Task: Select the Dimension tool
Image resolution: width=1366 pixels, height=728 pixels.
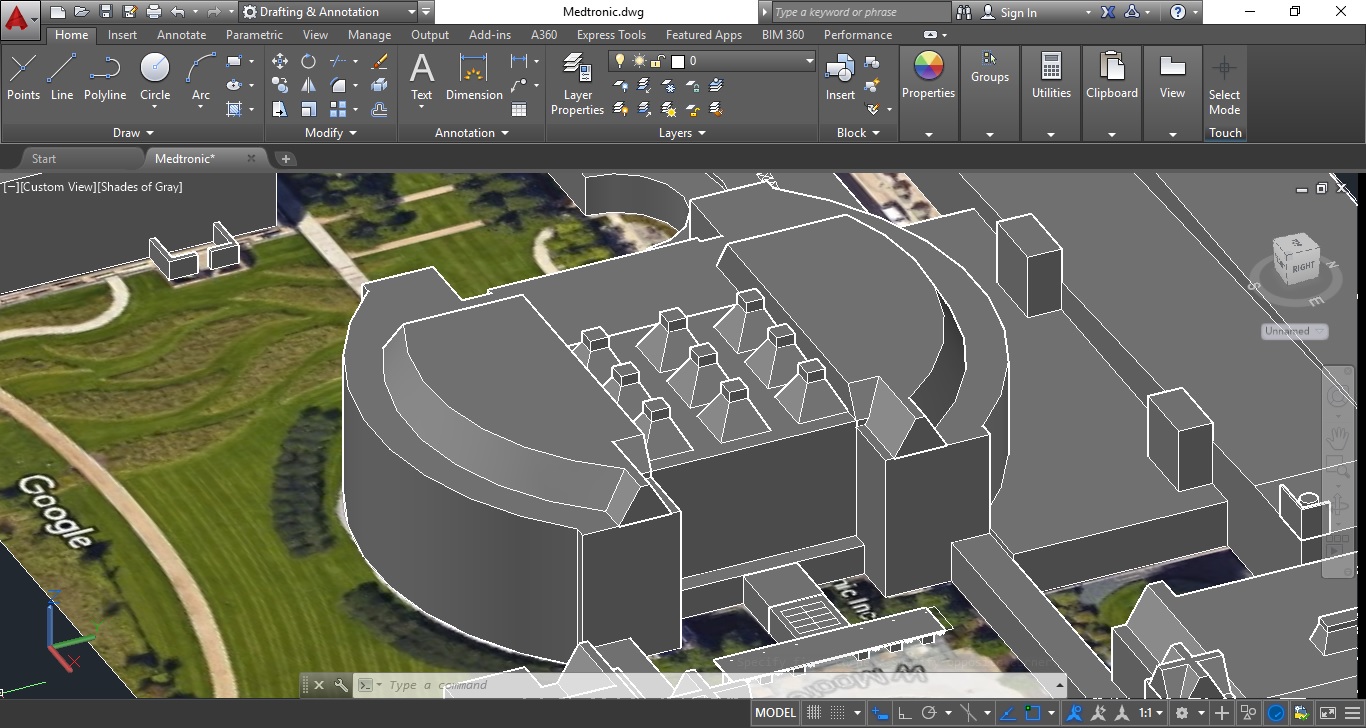Action: 474,78
